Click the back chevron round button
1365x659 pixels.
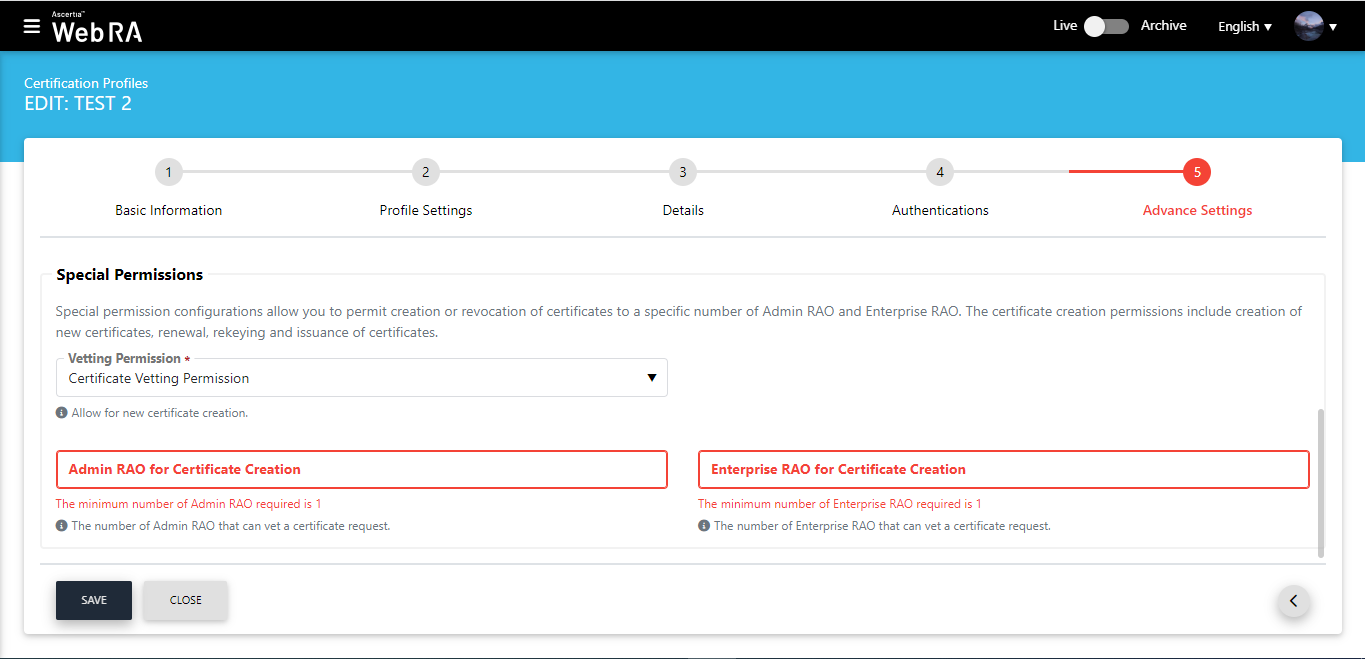(1293, 601)
